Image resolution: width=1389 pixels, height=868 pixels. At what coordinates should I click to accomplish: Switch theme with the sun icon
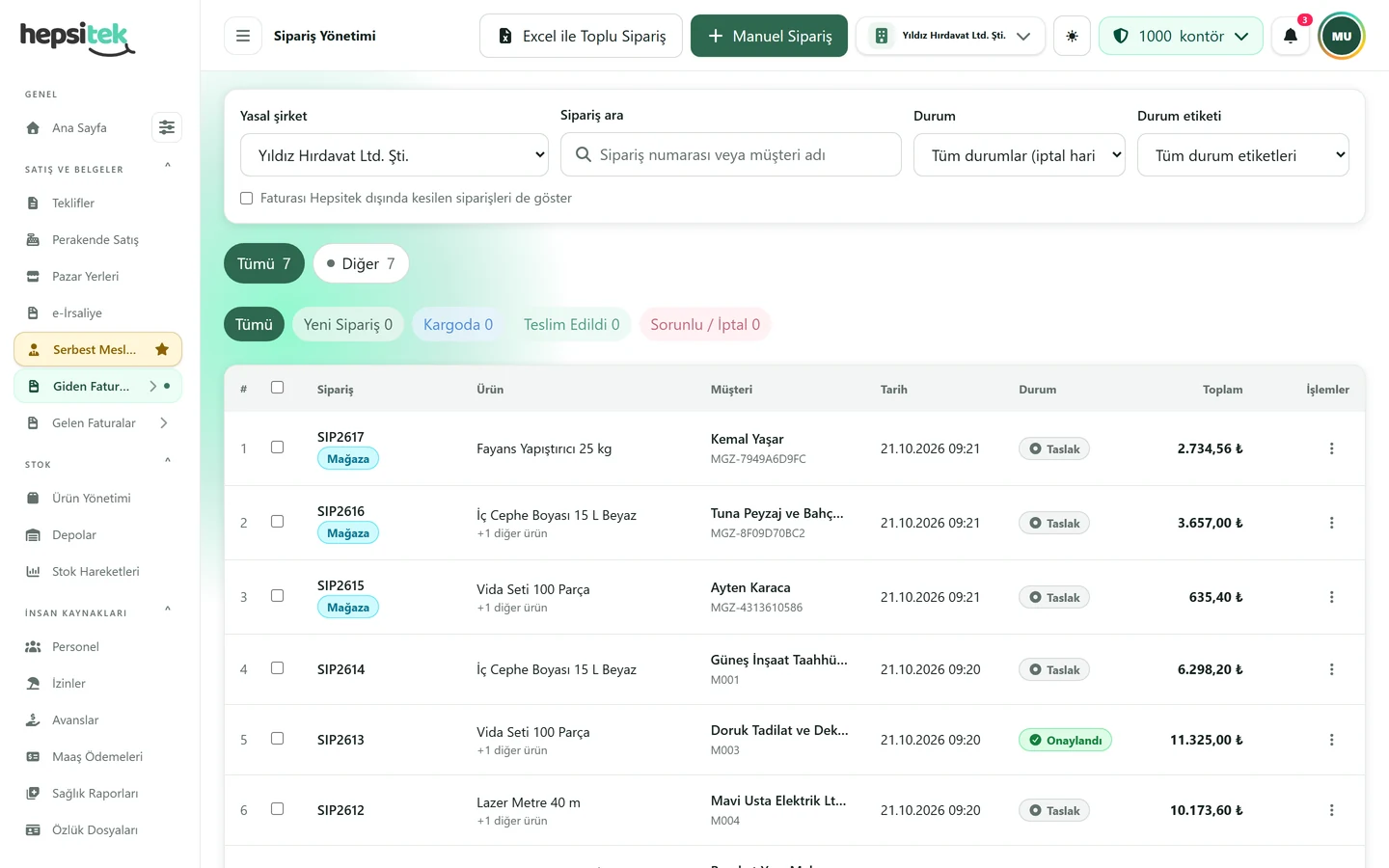click(1072, 36)
